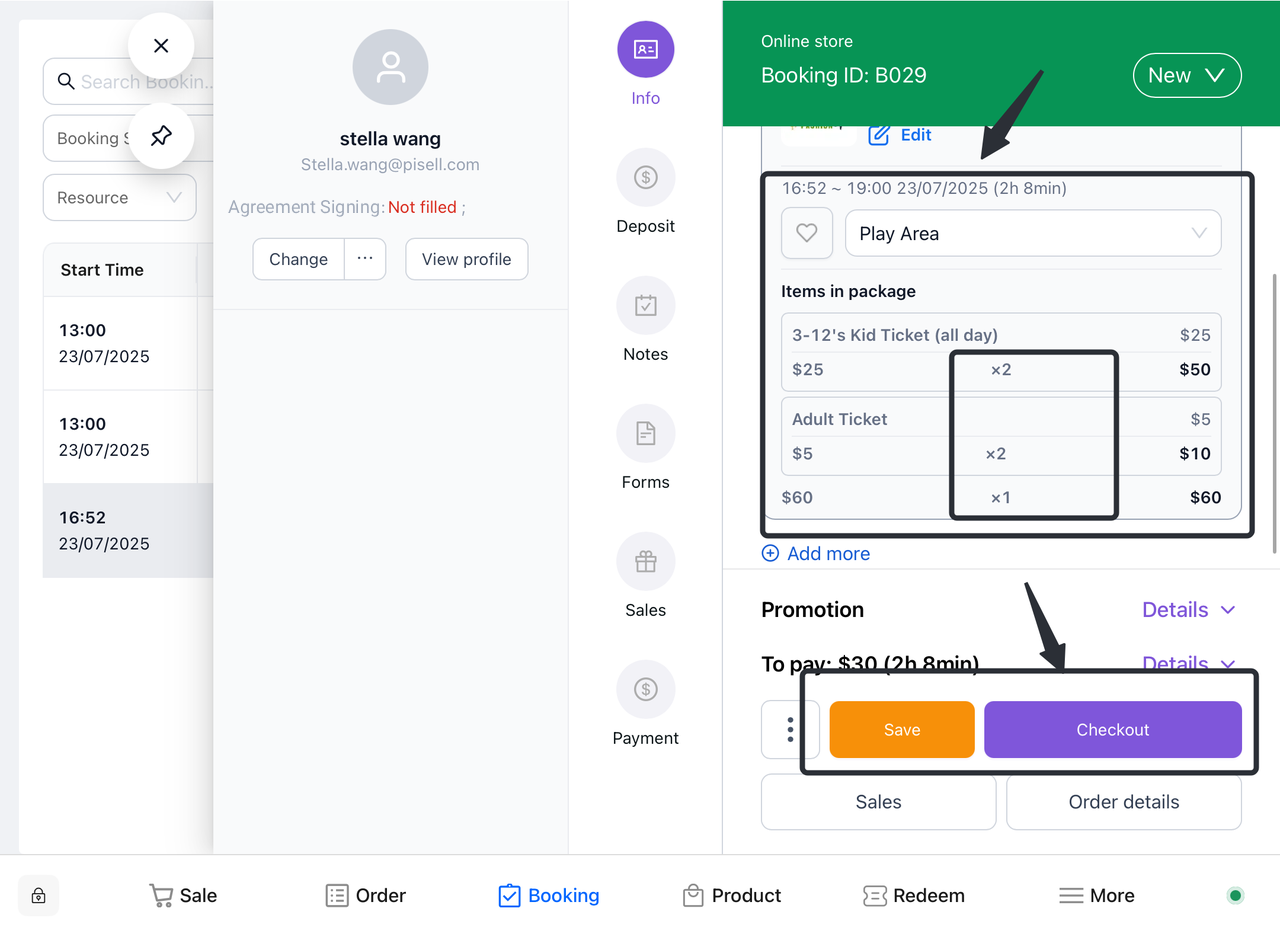Open the New booking status dropdown
The width and height of the screenshot is (1280, 937).
[x=1186, y=76]
